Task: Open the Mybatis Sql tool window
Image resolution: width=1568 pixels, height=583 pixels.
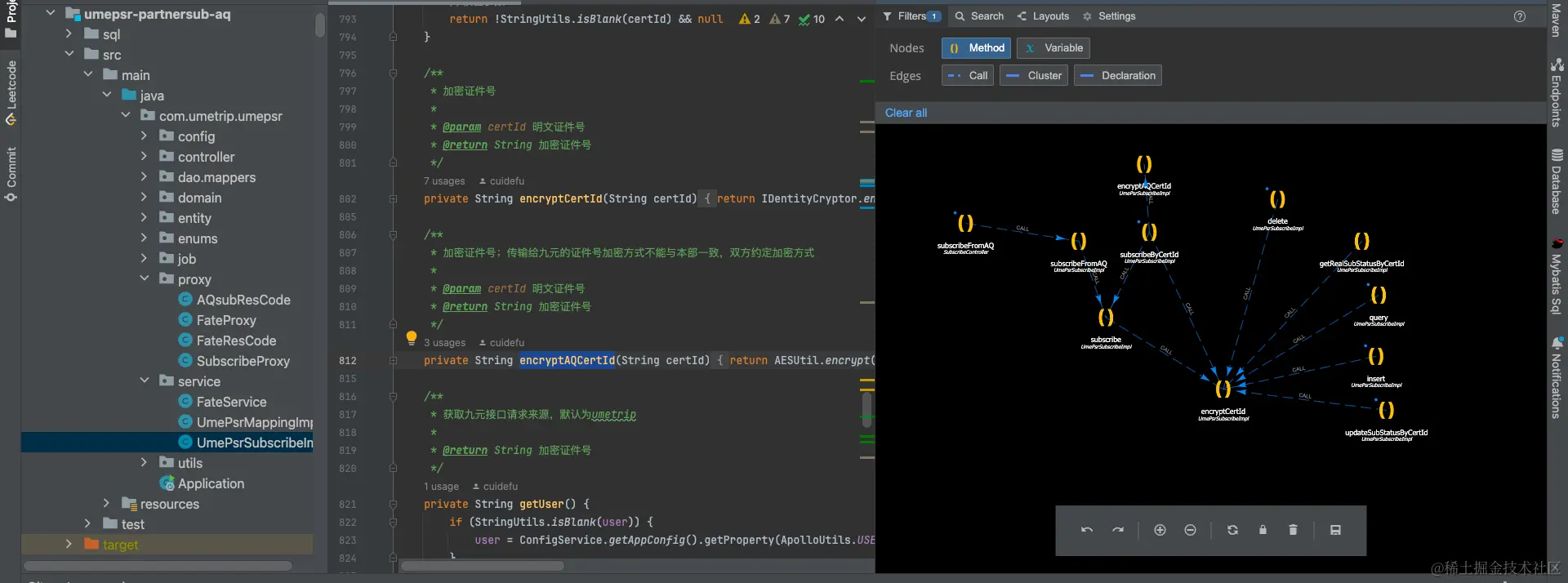Action: click(x=1557, y=276)
